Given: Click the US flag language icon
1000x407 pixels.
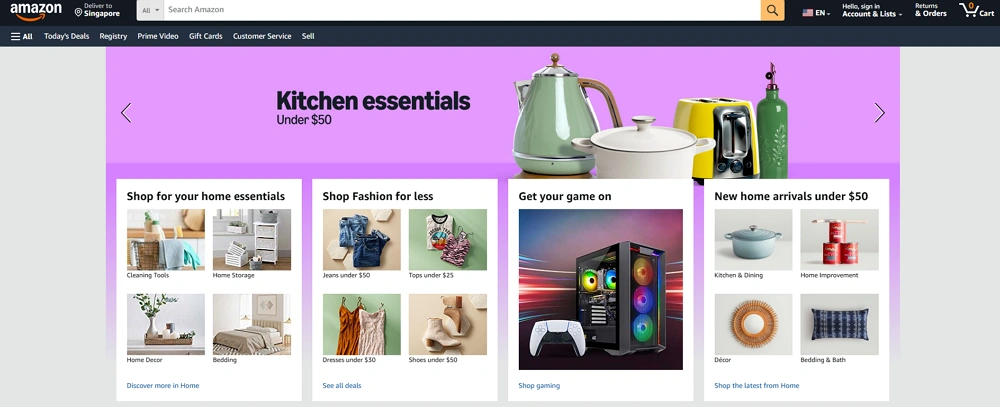Looking at the screenshot, I should [807, 13].
